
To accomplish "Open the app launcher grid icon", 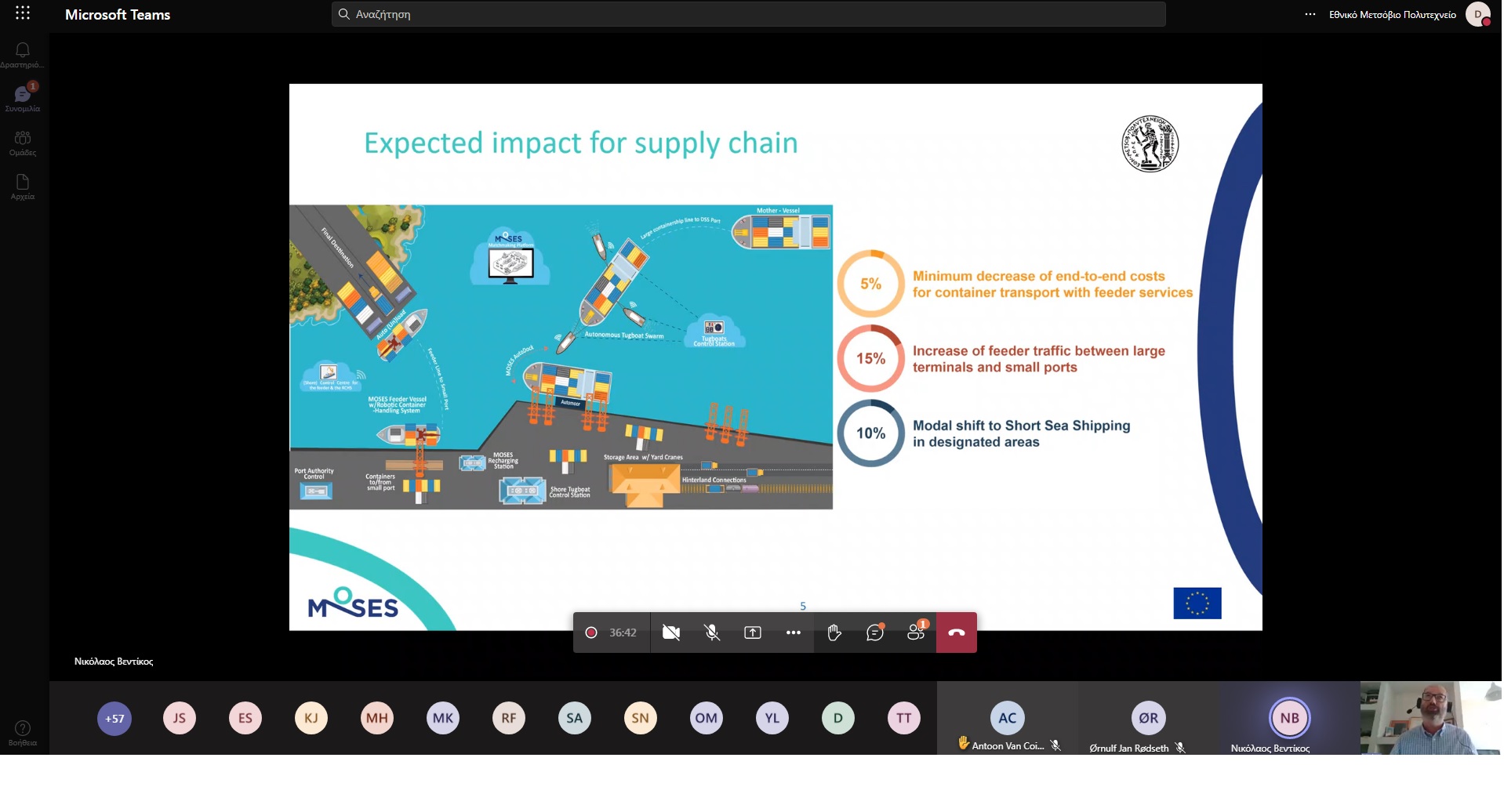I will 23,13.
